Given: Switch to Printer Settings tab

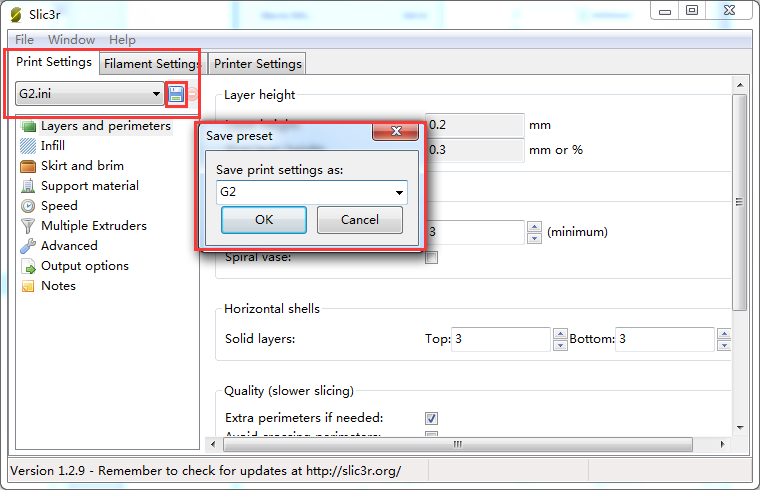Looking at the screenshot, I should [x=258, y=64].
